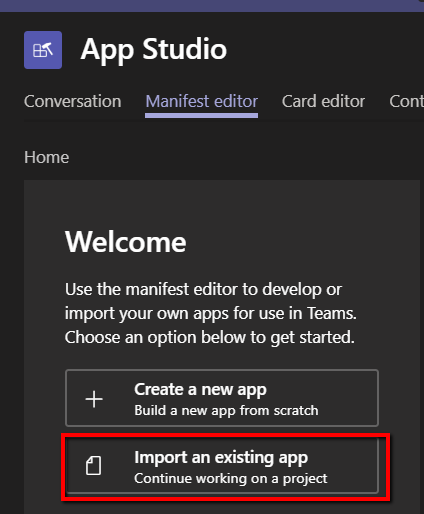Click the plus icon for new app

coord(94,399)
